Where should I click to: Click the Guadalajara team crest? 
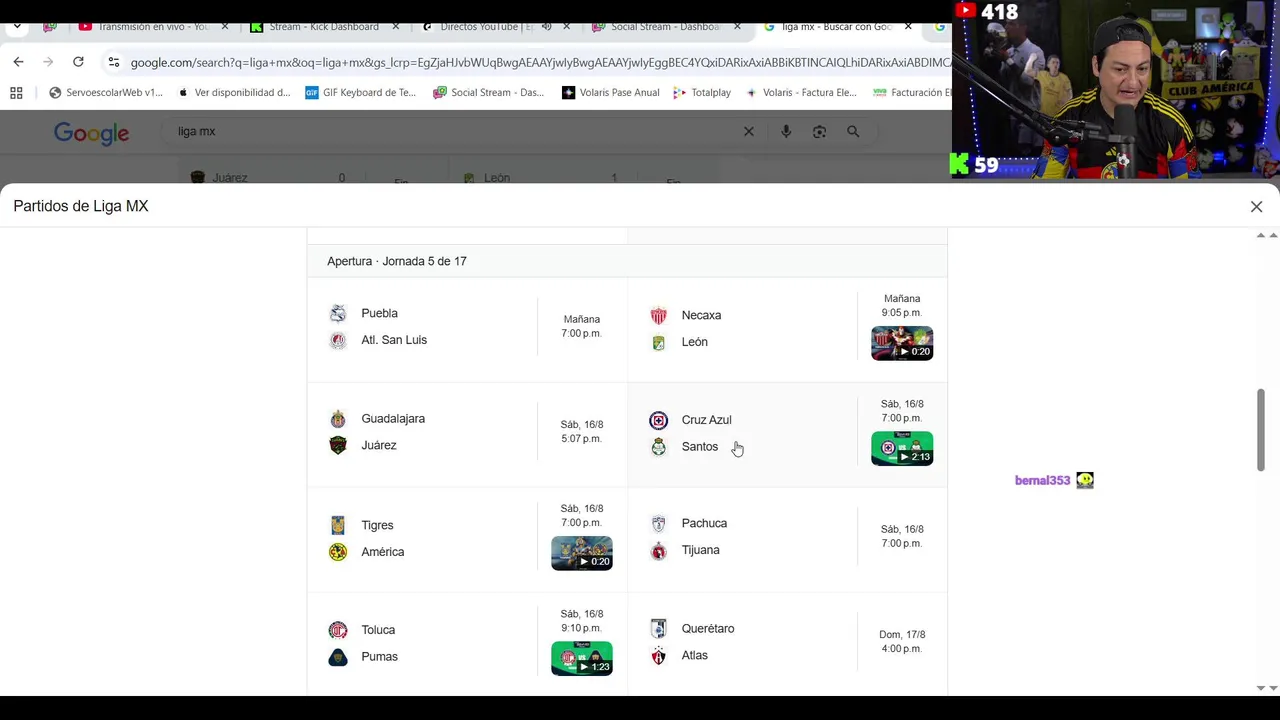point(338,419)
